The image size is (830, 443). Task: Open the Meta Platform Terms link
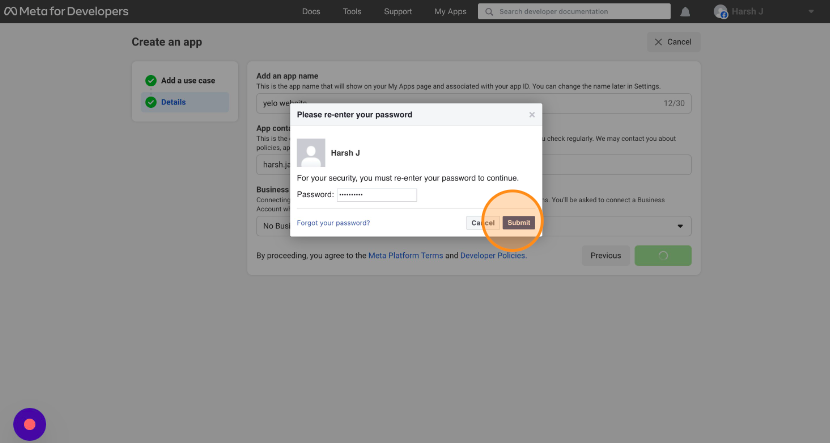click(x=405, y=256)
